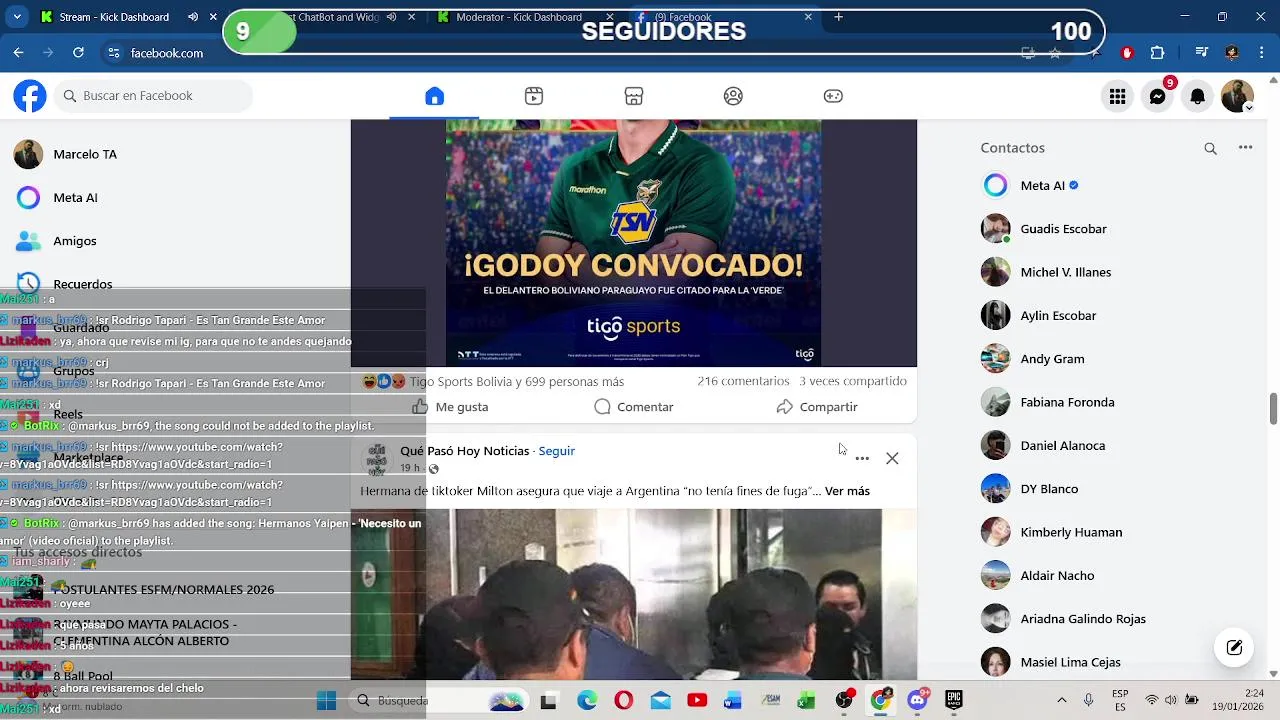Click Comentar on Tigo Sports post
1280x720 pixels.
tap(634, 407)
